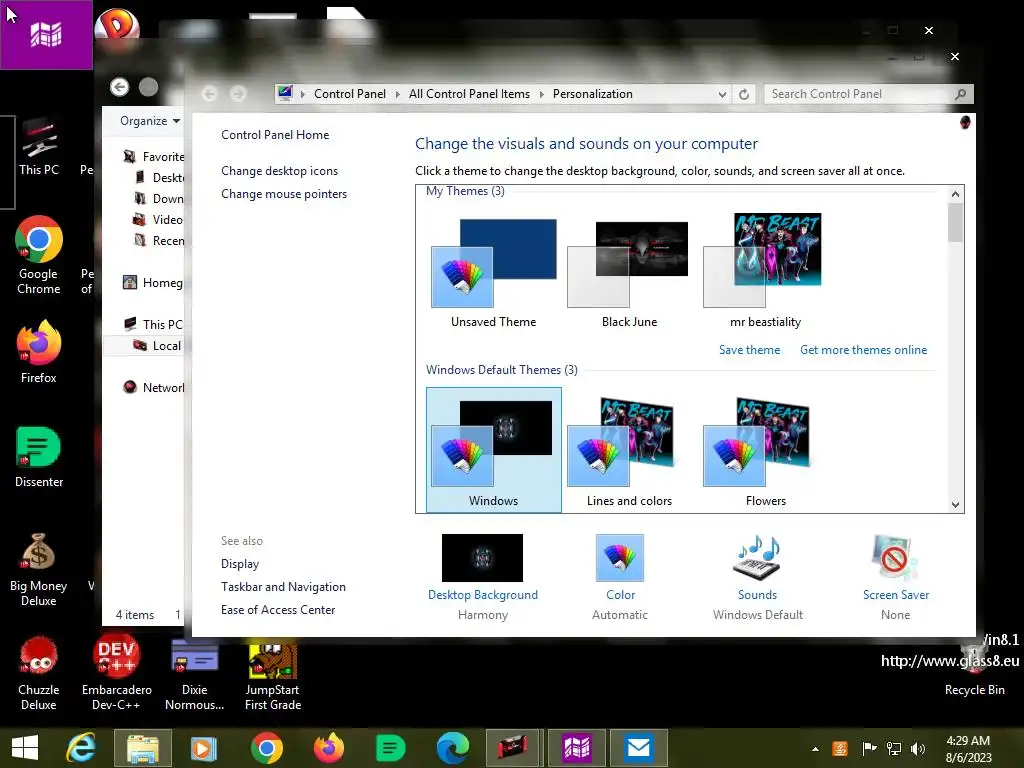Open This PC desktop icon
Image resolution: width=1024 pixels, height=768 pixels.
(39, 148)
